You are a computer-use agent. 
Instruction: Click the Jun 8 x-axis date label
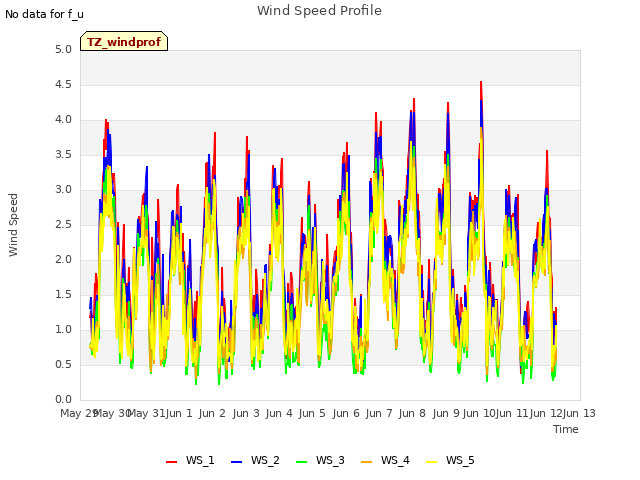coord(412,413)
